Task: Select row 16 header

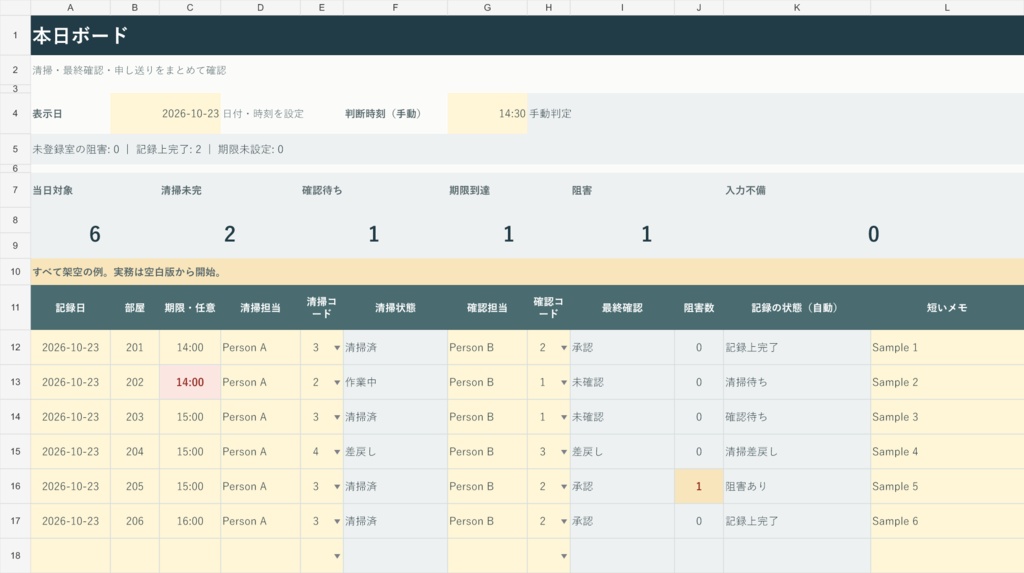Action: coord(15,486)
